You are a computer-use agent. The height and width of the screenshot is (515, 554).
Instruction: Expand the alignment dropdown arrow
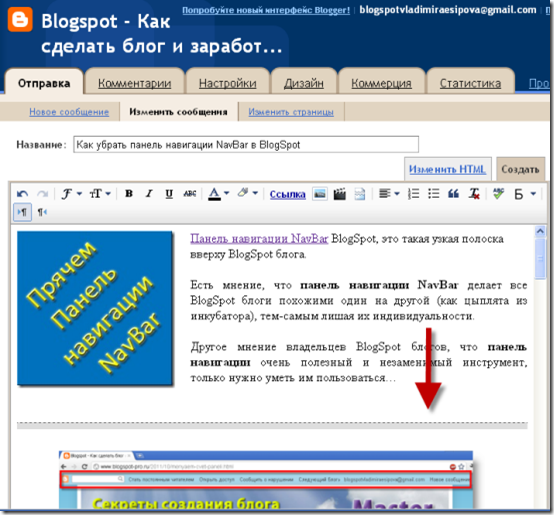coord(397,194)
